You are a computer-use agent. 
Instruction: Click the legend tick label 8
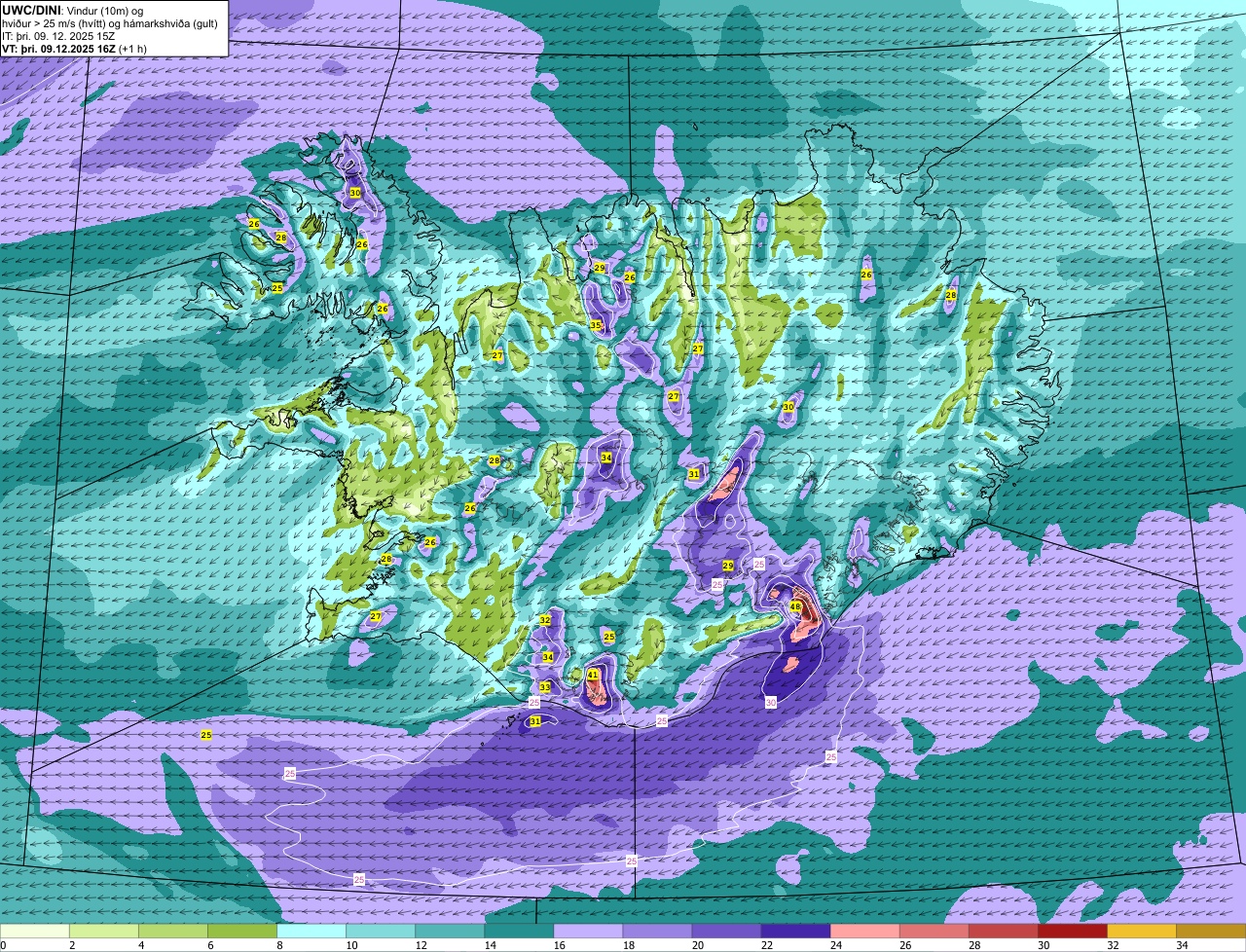click(x=279, y=945)
